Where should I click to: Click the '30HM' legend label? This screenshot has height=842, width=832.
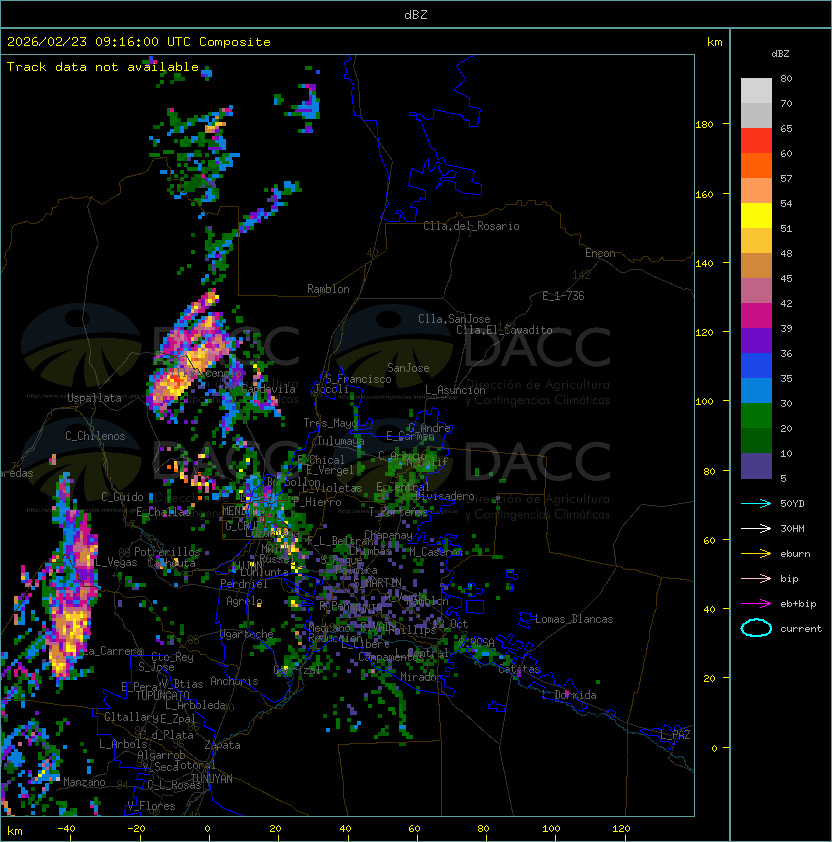pyautogui.click(x=792, y=528)
